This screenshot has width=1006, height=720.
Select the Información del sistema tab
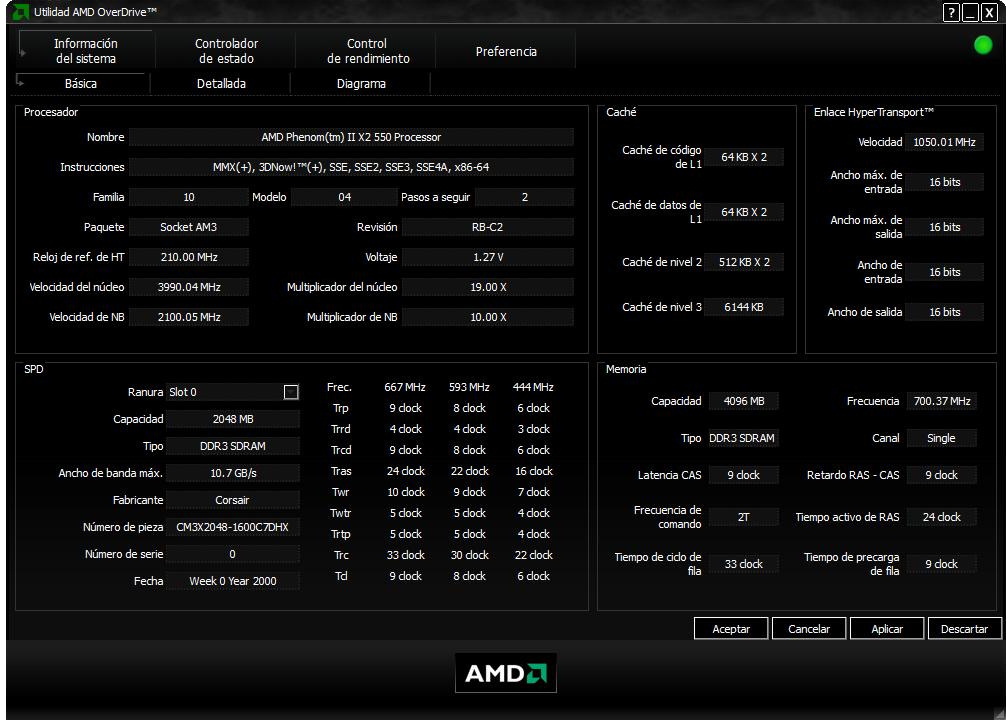86,51
